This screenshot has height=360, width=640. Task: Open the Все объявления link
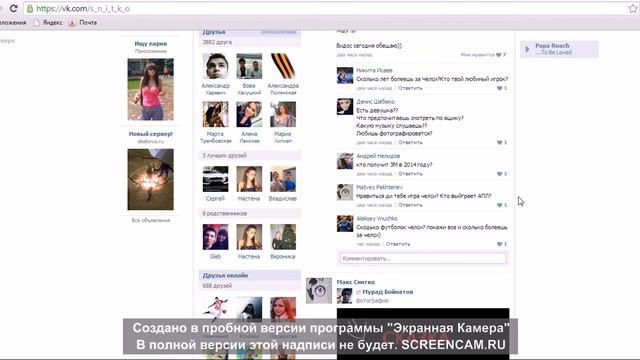point(151,220)
